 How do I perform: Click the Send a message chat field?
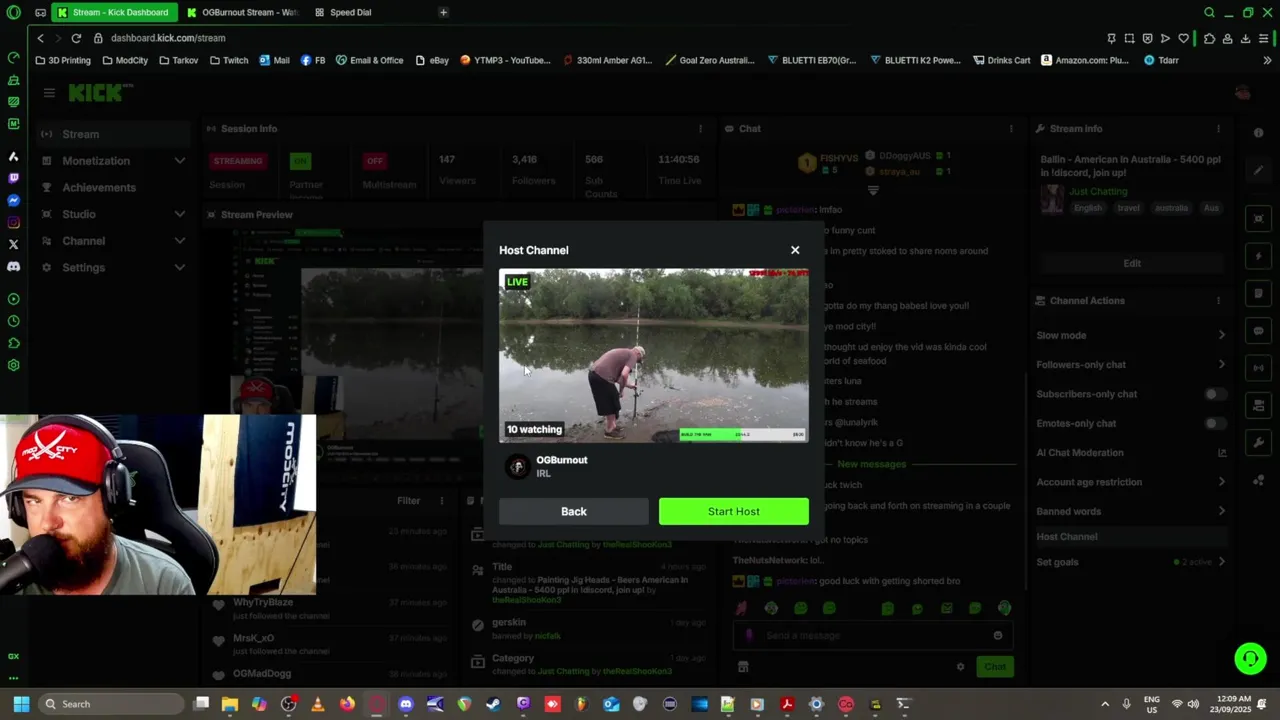coord(872,635)
